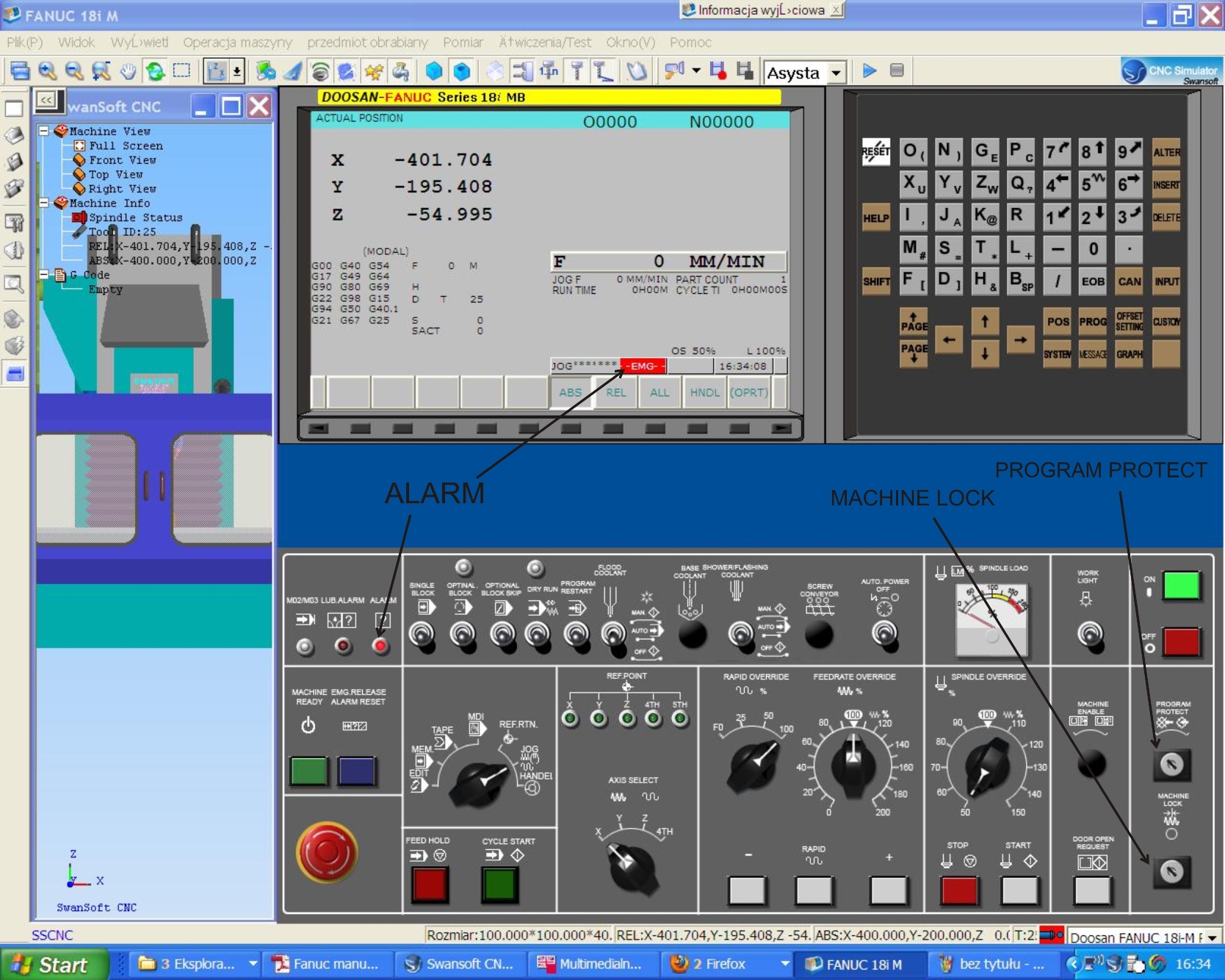This screenshot has height=980, width=1225.
Task: Click the FEEDRATE OVERRIDE rotary dial
Action: pyautogui.click(x=853, y=764)
